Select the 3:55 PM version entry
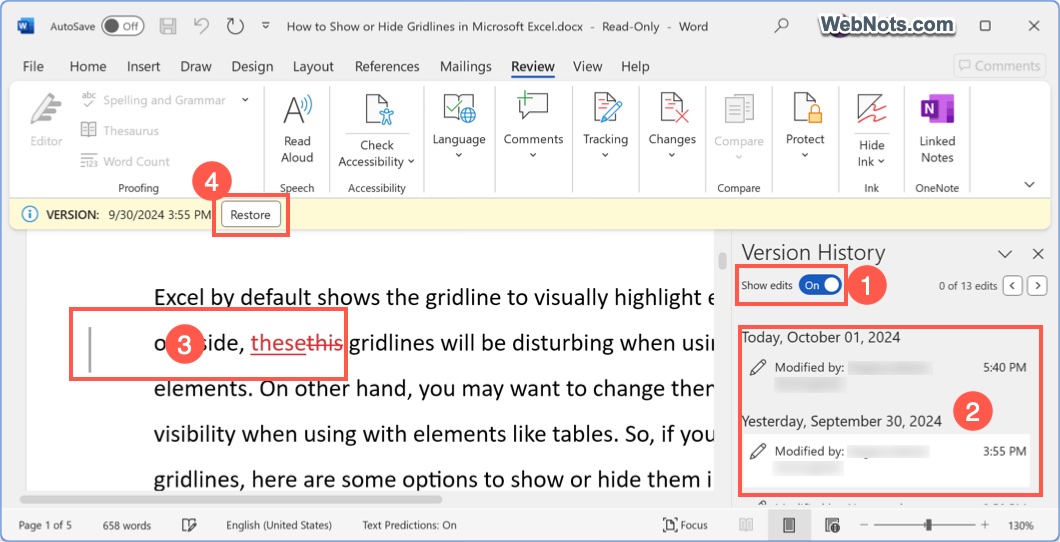The image size is (1060, 542). point(886,460)
